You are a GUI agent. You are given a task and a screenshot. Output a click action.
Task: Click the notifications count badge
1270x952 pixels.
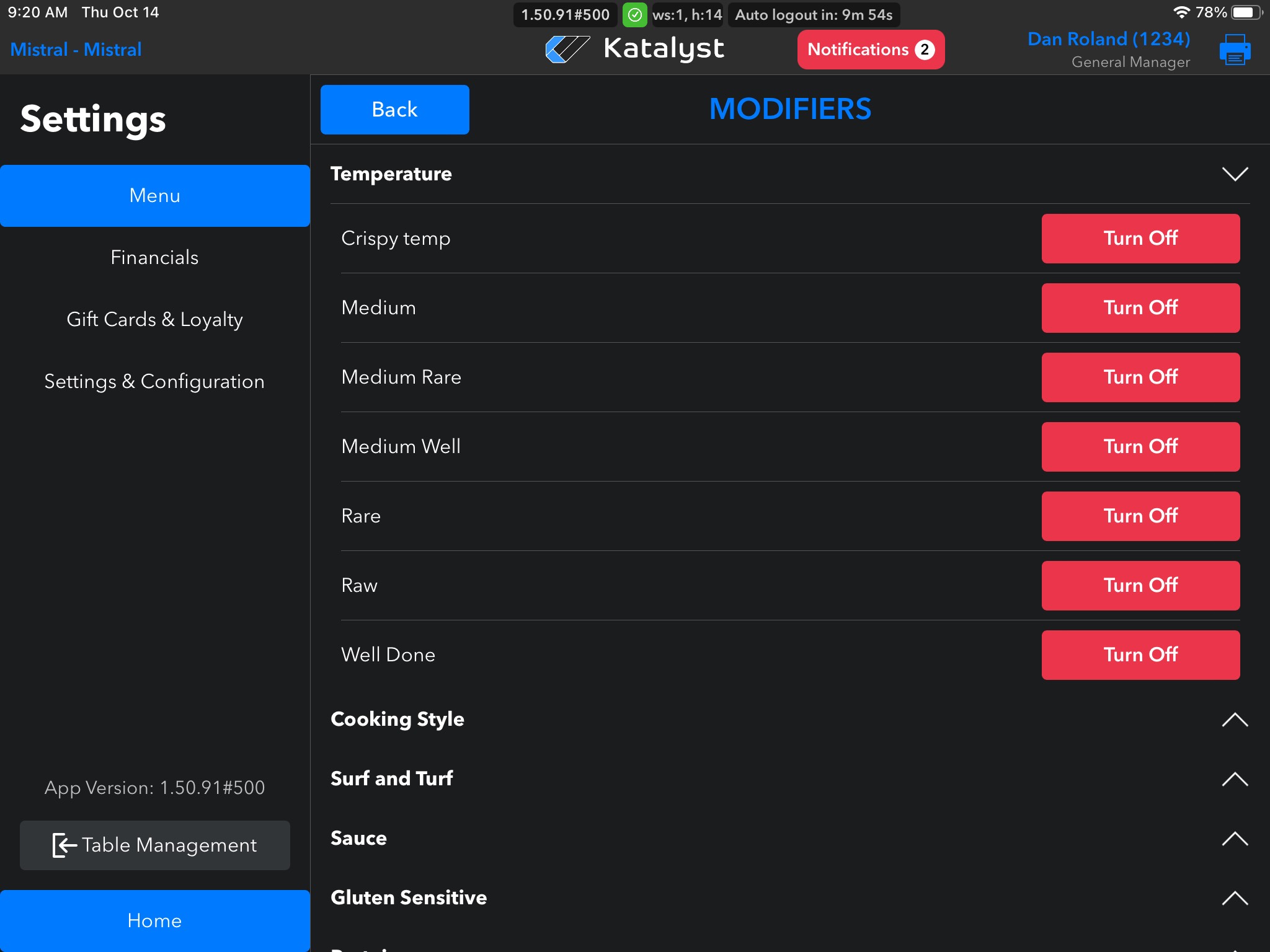(x=924, y=50)
